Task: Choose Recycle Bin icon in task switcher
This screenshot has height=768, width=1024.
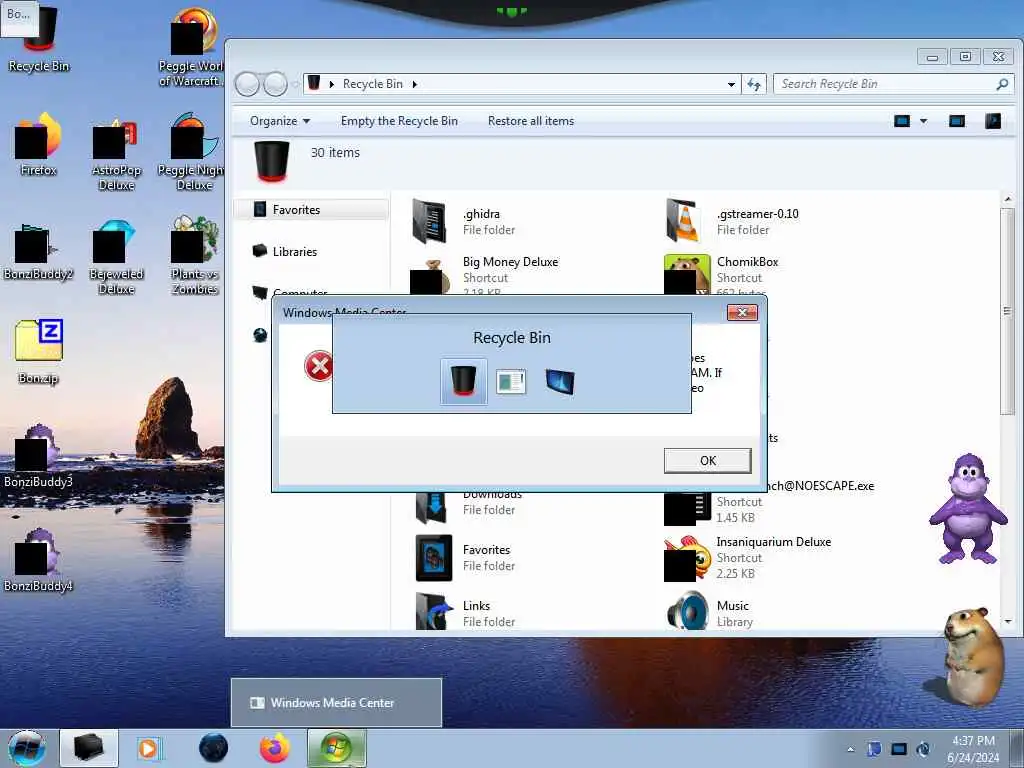Action: (464, 381)
